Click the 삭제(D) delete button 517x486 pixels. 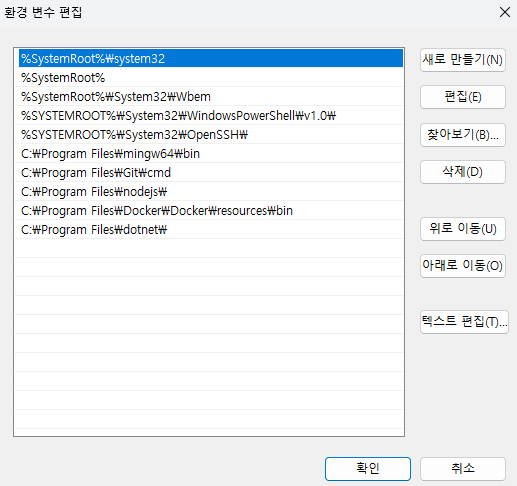click(x=463, y=172)
